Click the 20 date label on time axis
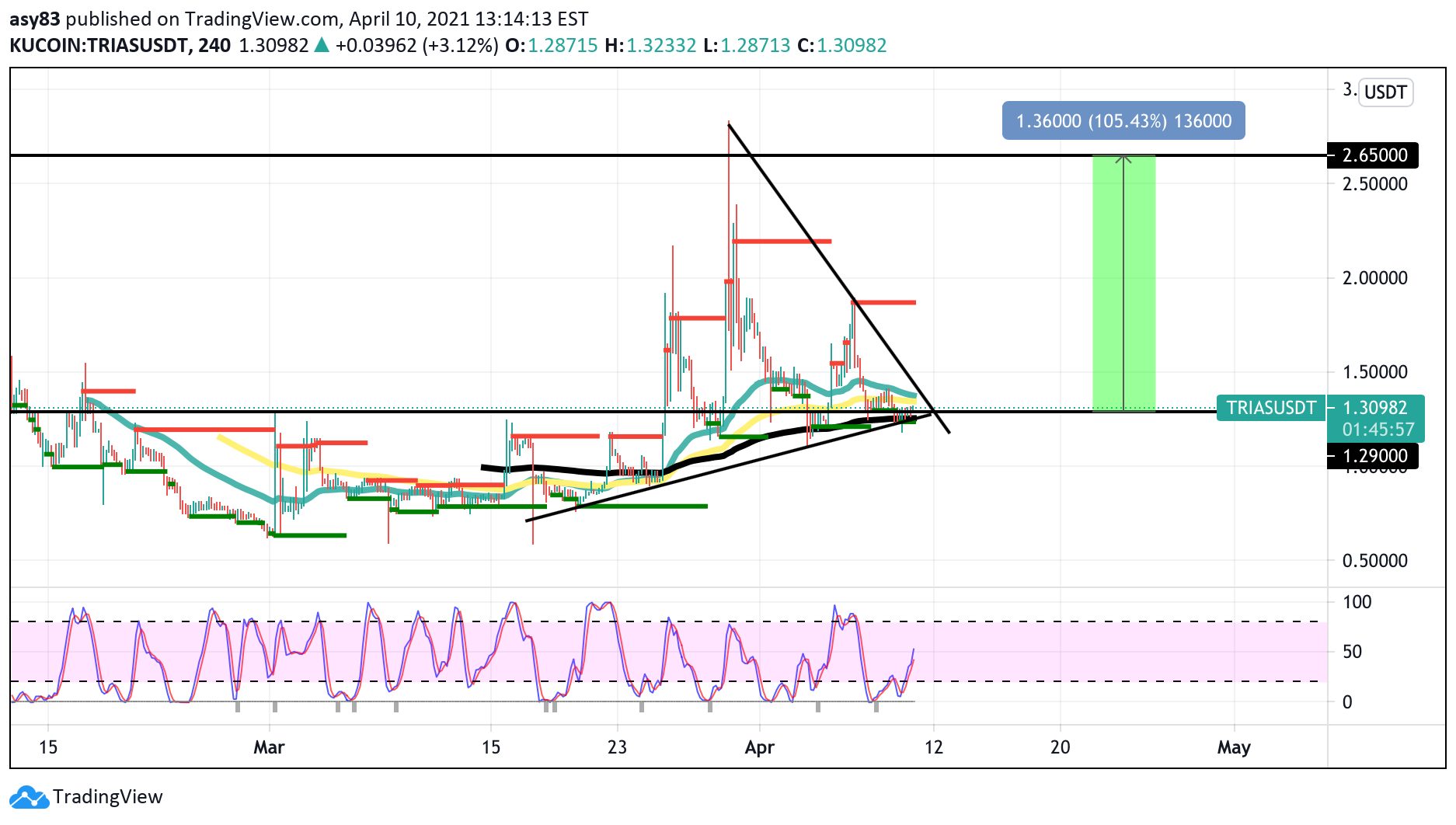The width and height of the screenshot is (1456, 825). pyautogui.click(x=1060, y=747)
